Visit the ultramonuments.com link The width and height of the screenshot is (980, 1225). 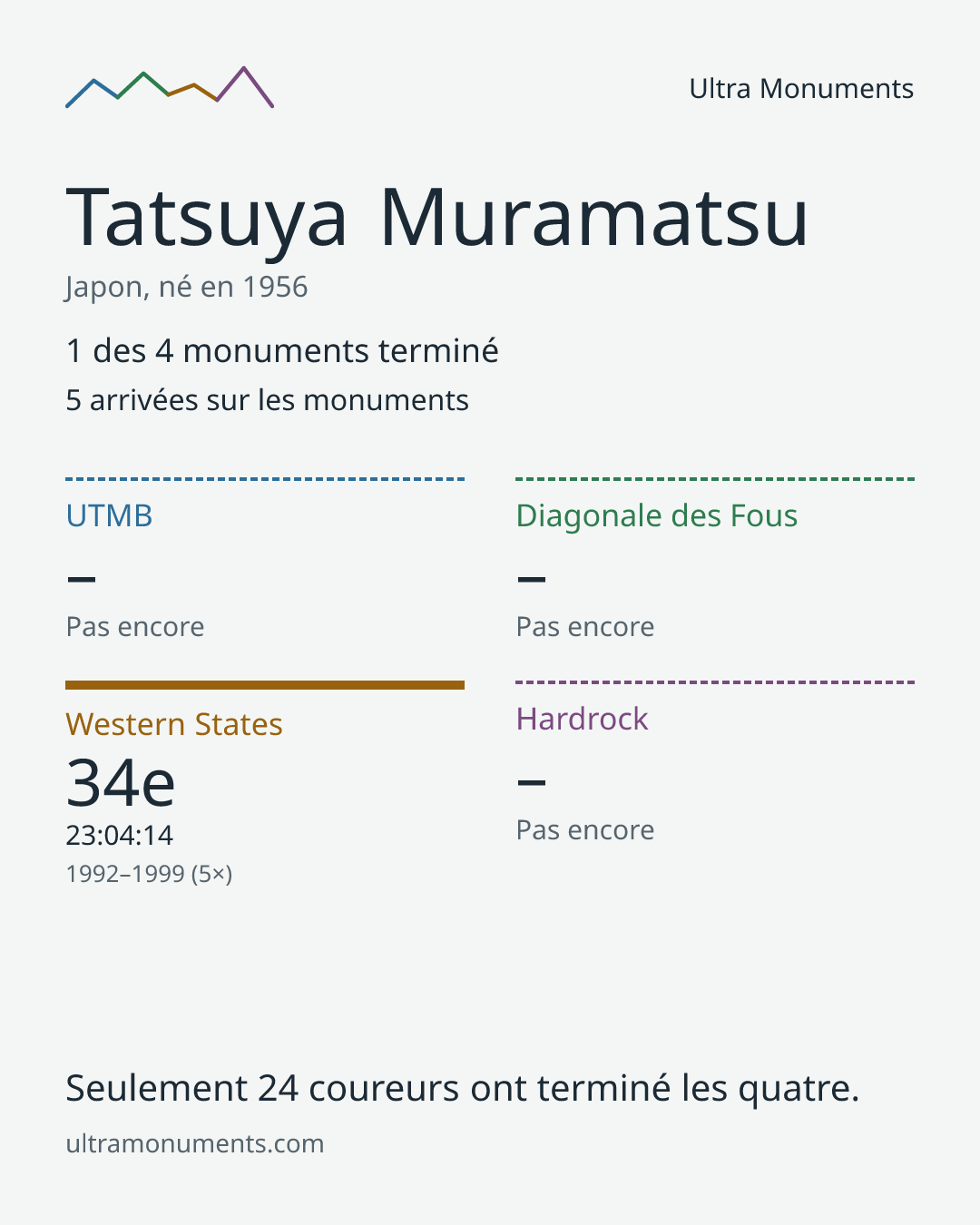click(x=195, y=1143)
